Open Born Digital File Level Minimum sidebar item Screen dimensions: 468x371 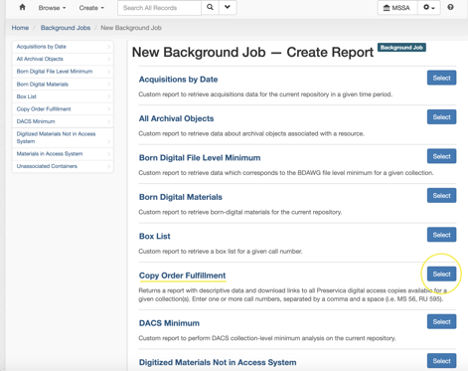tap(63, 71)
